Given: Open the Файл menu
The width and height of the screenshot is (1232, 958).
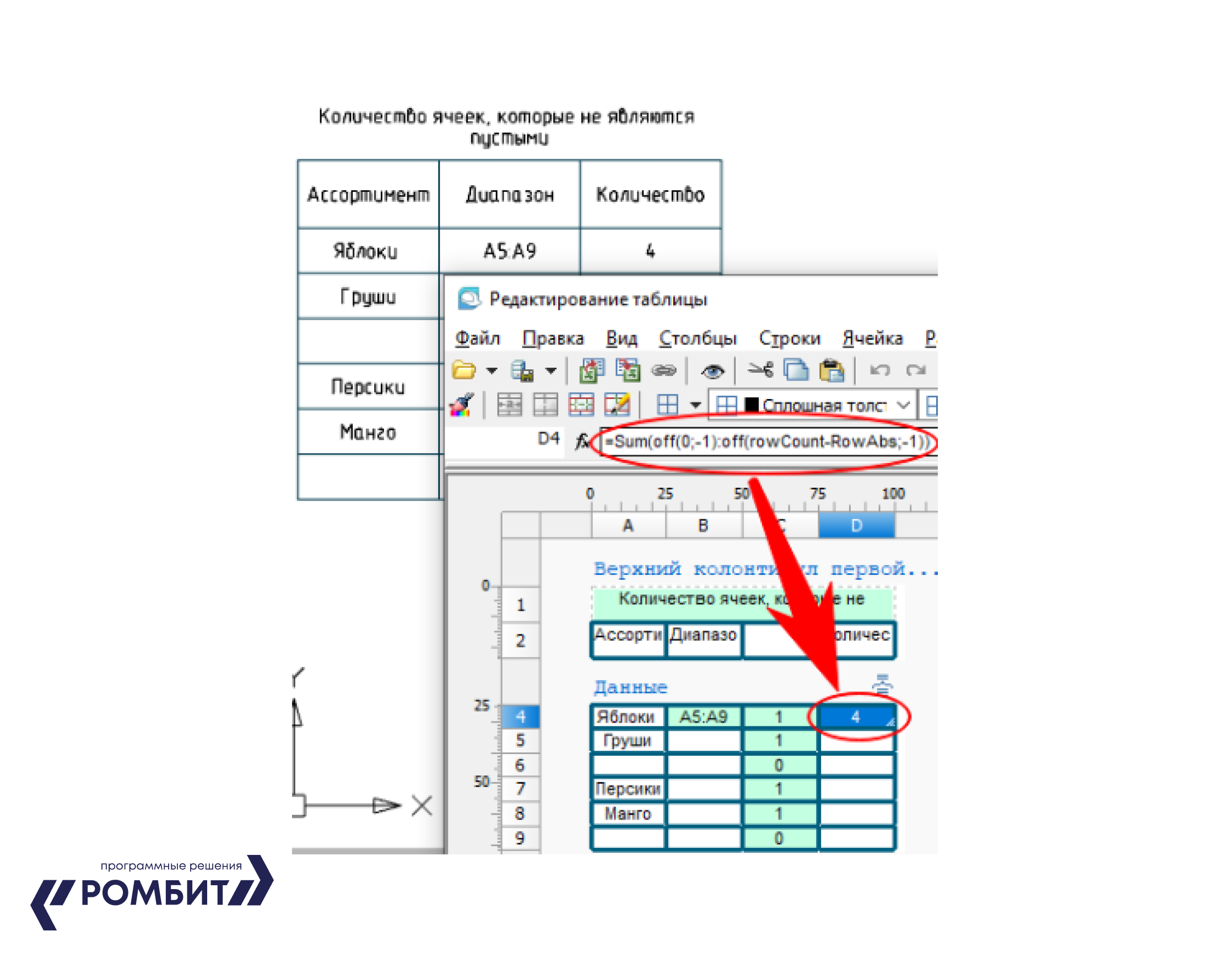Looking at the screenshot, I should pyautogui.click(x=477, y=338).
